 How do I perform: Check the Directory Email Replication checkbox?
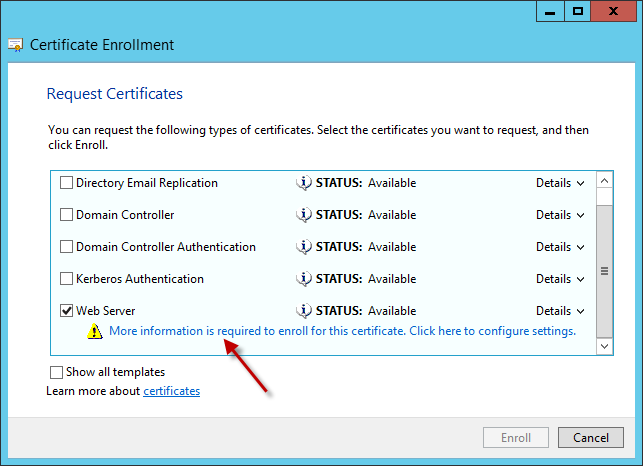click(x=67, y=183)
